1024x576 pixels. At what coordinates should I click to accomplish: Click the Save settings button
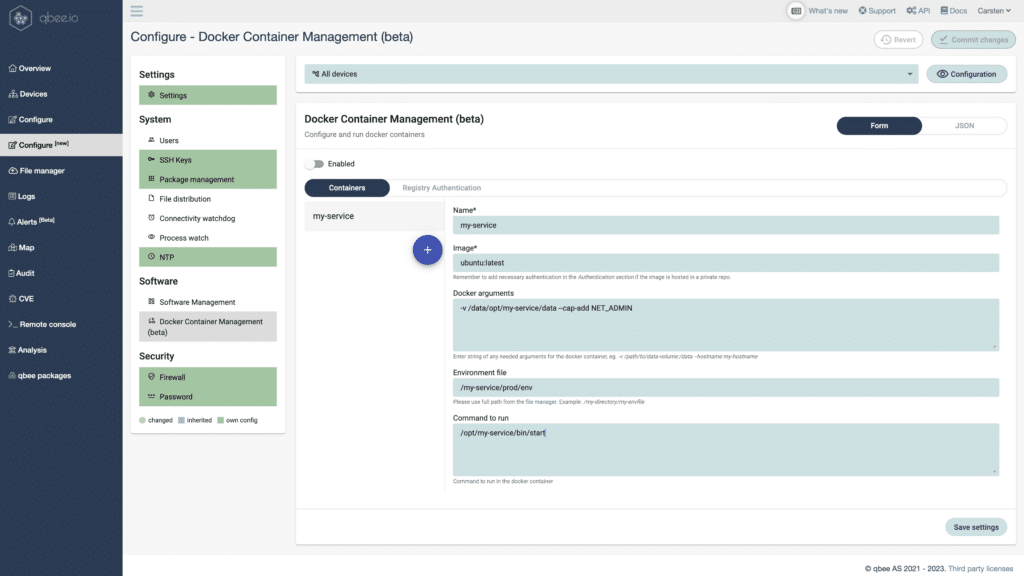pos(975,527)
